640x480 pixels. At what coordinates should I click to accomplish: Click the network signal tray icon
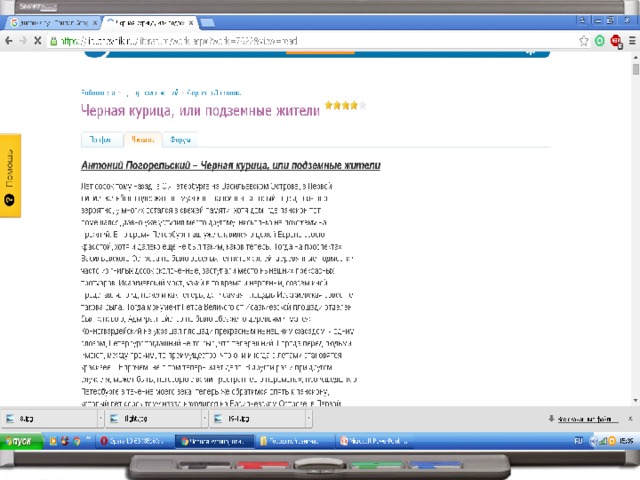(x=603, y=441)
